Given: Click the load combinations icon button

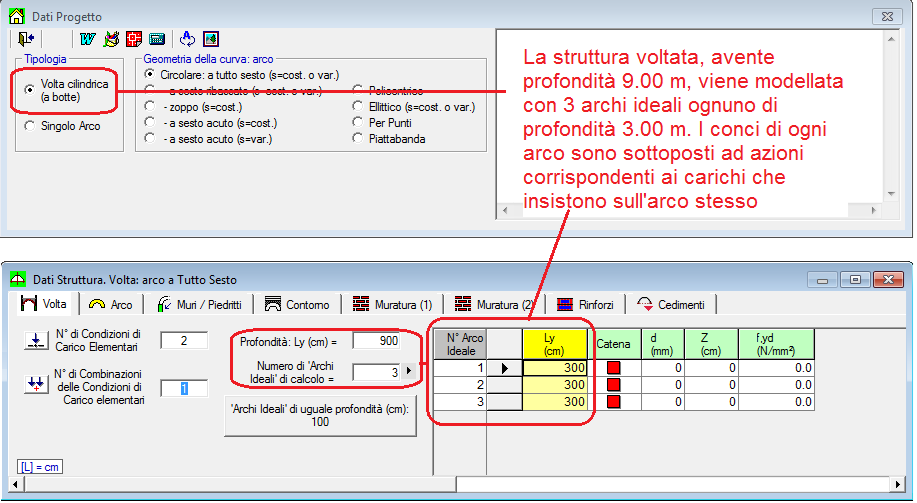Looking at the screenshot, I should click(x=36, y=386).
